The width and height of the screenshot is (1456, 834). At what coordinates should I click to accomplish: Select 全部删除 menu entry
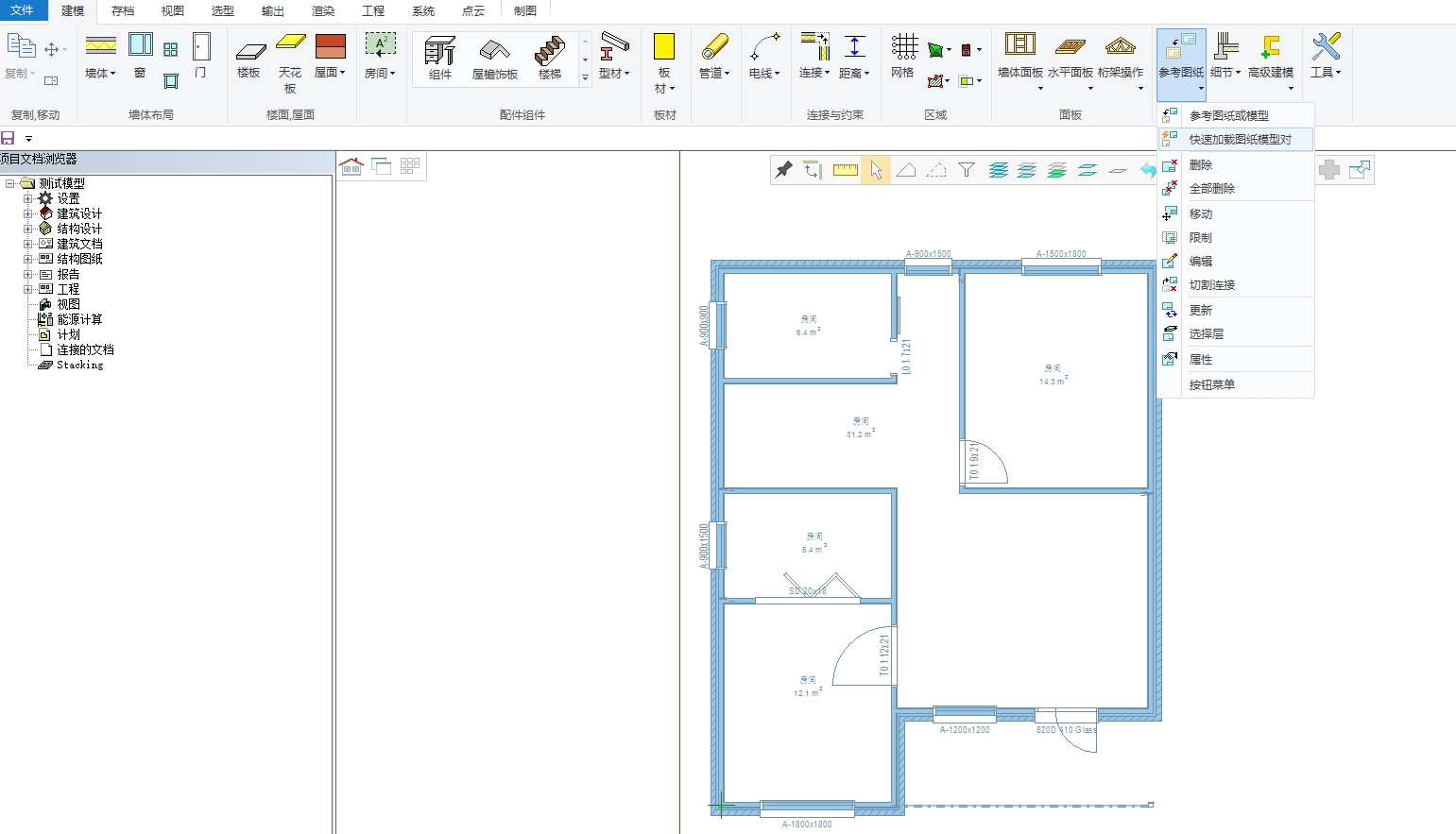(1236, 188)
